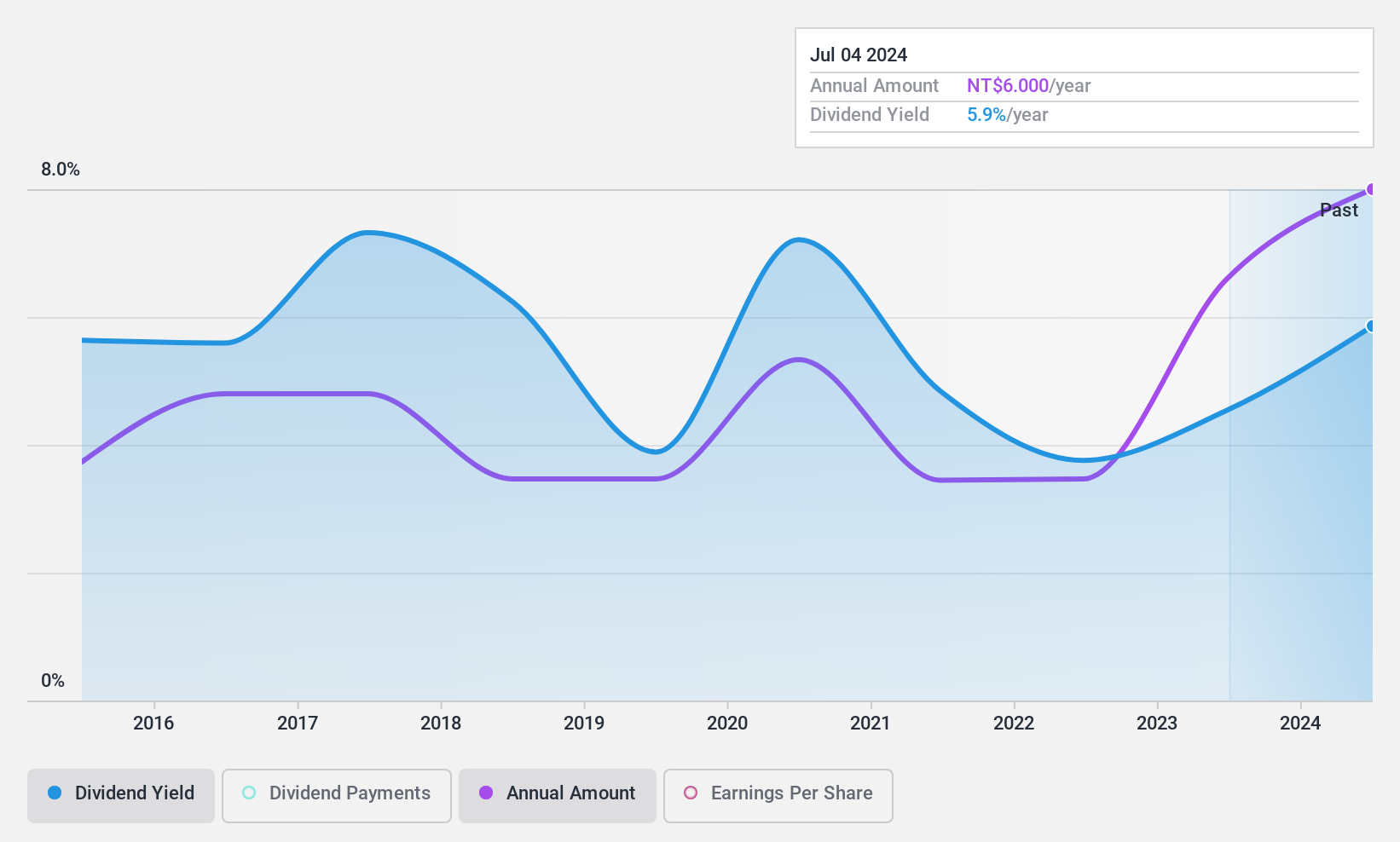Select the purple endpoint marker on chart

tap(1371, 189)
